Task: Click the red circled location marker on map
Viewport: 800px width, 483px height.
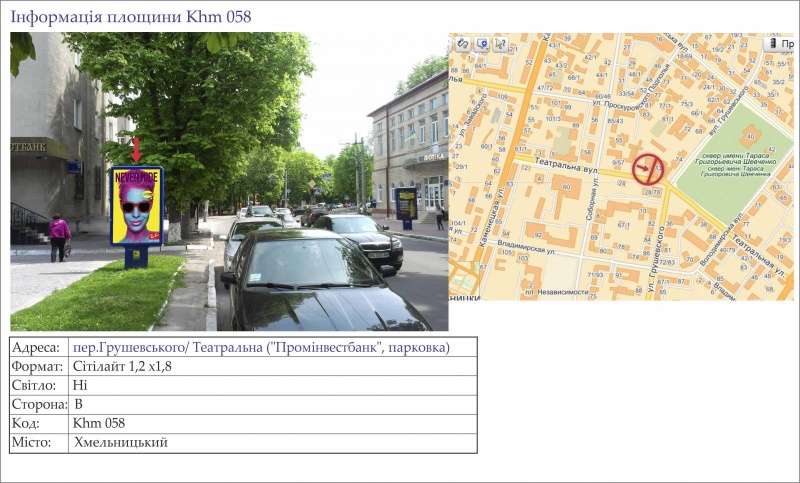Action: coord(647,169)
